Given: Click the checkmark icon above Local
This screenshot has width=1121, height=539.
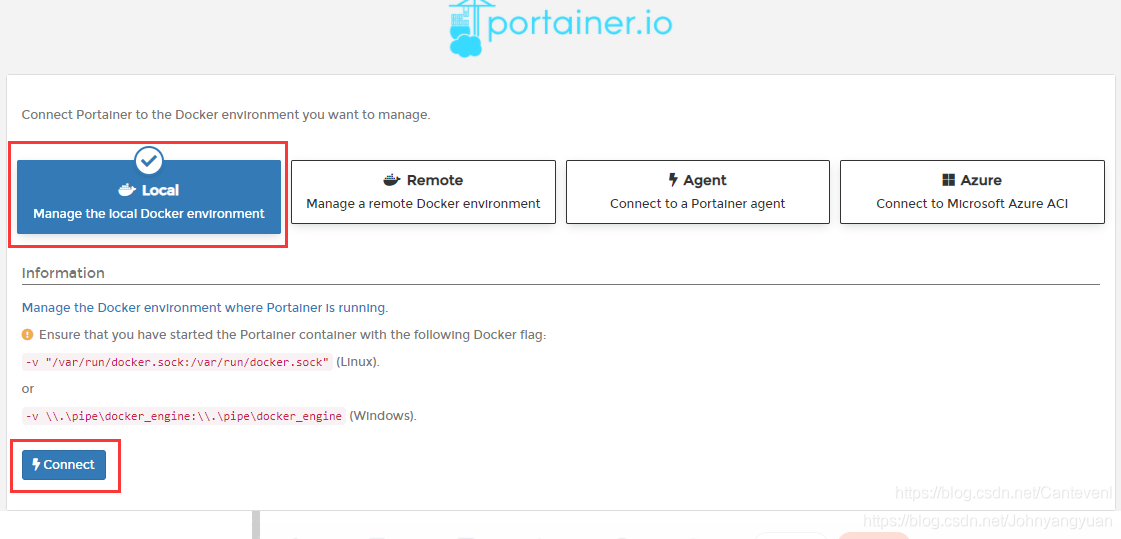Looking at the screenshot, I should pyautogui.click(x=149, y=161).
